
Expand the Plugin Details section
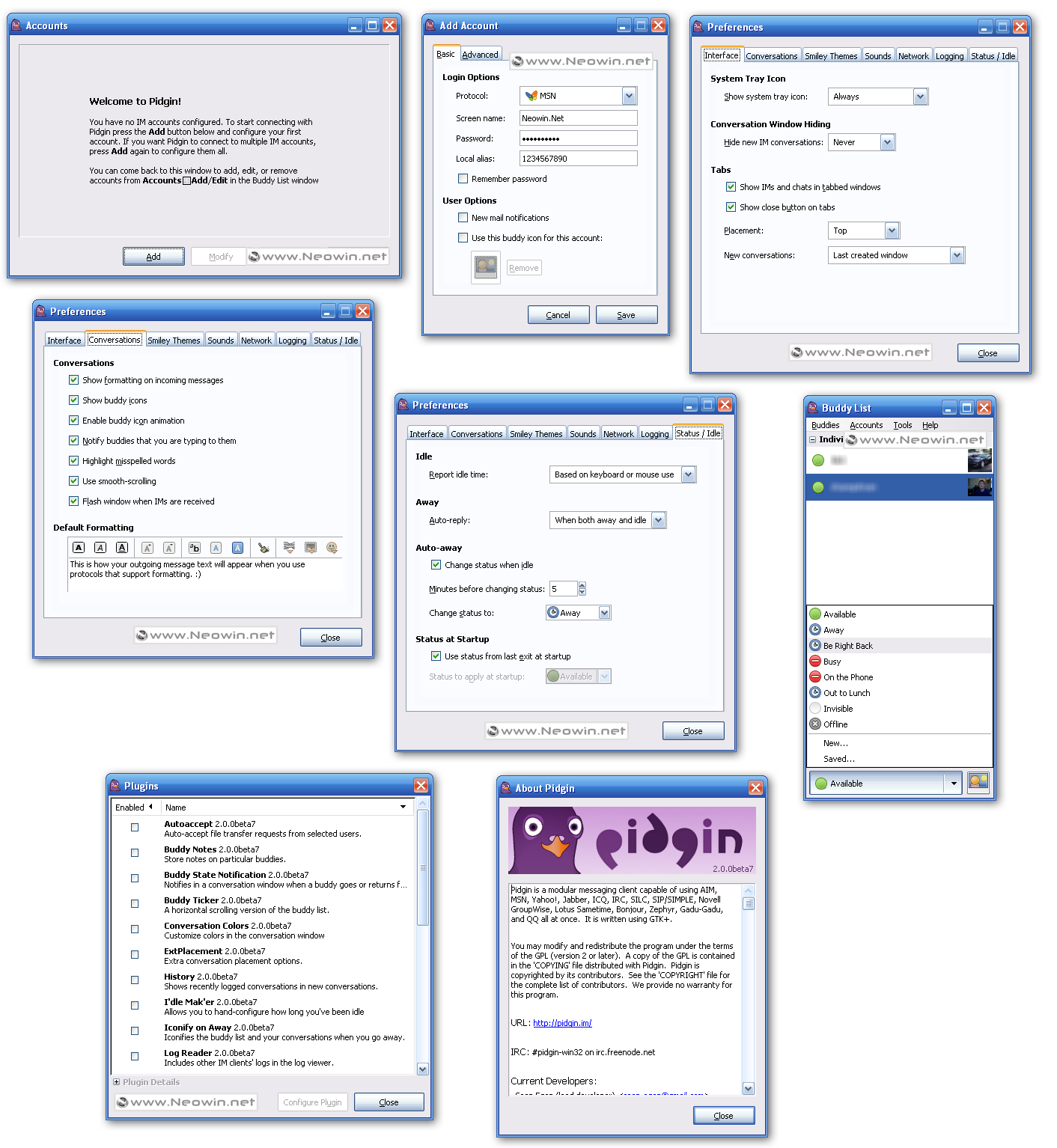[x=117, y=1082]
